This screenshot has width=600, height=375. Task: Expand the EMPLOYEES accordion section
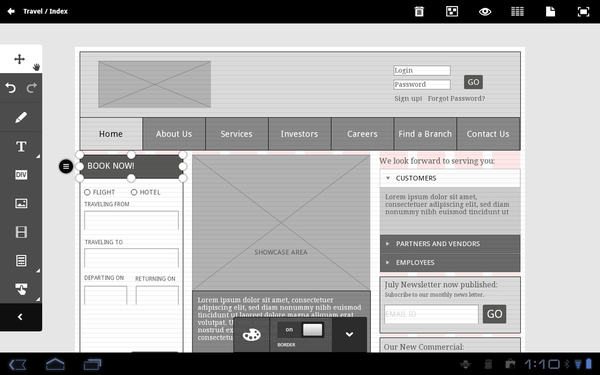tap(450, 262)
